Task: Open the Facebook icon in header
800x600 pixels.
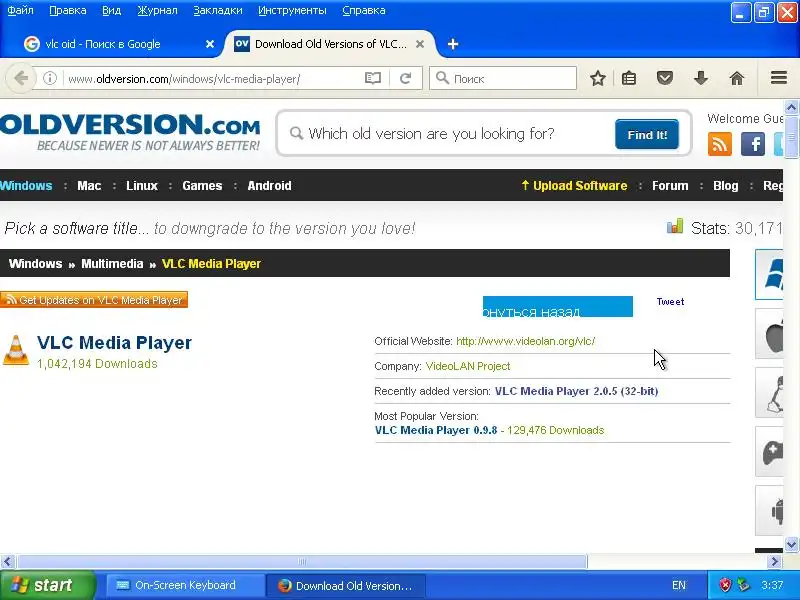Action: [753, 144]
